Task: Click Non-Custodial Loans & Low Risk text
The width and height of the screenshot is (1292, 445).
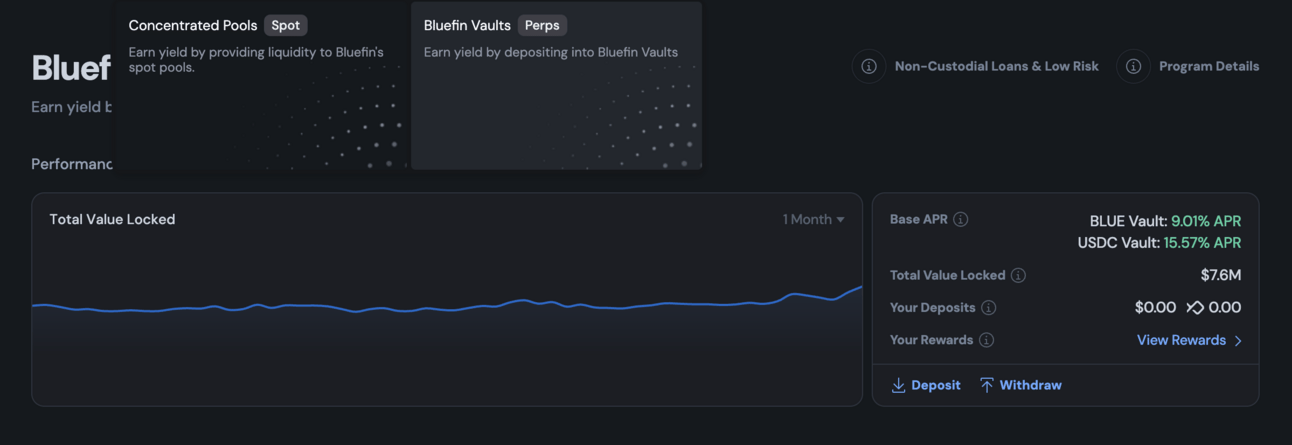Action: pos(996,66)
